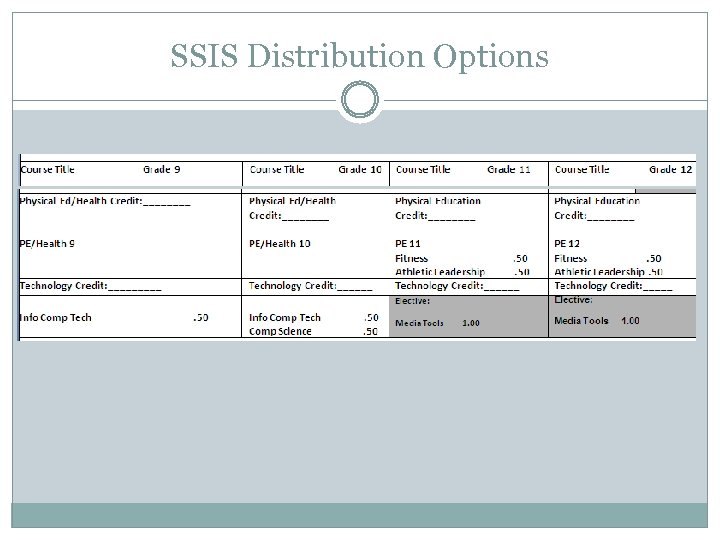Select the 'PE 12' entry

567,244
